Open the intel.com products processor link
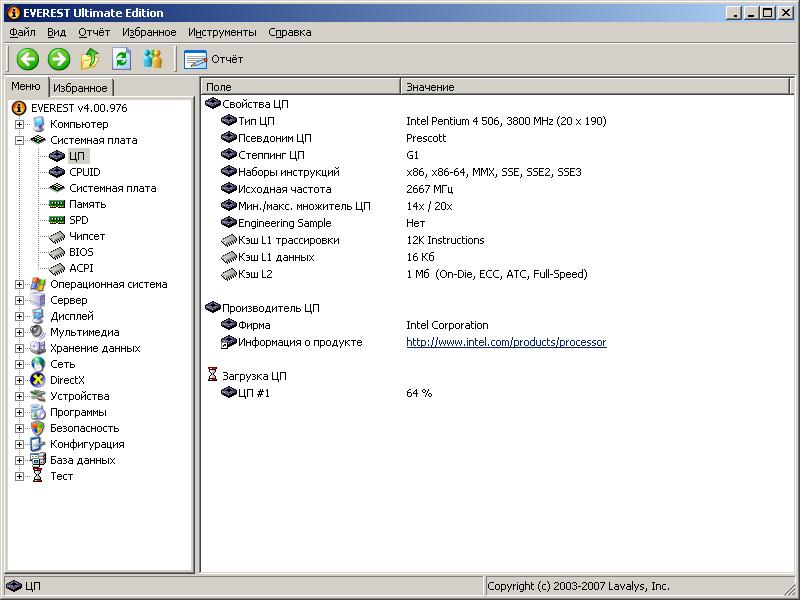 506,342
